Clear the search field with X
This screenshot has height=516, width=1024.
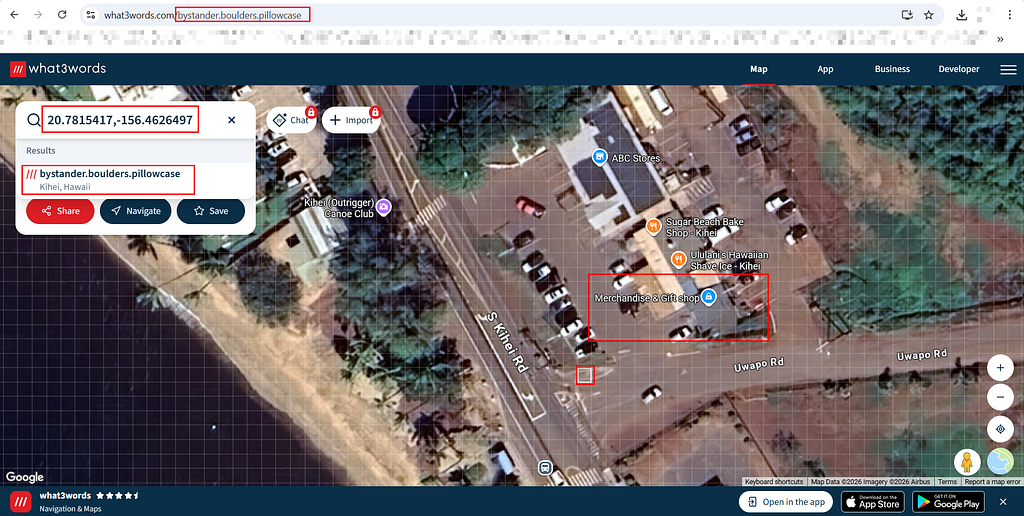coord(232,120)
